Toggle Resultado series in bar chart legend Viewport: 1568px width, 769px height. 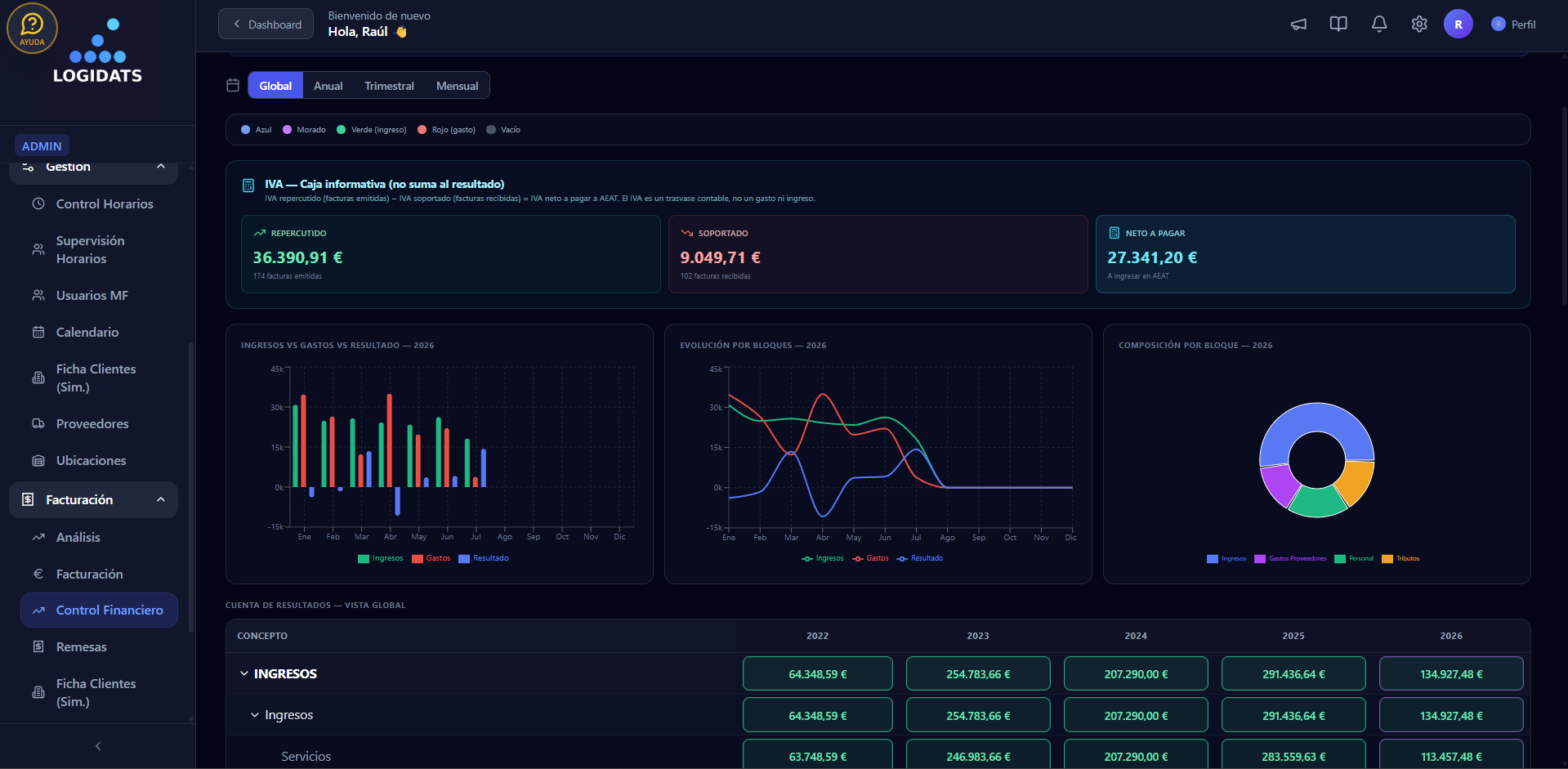(x=484, y=558)
